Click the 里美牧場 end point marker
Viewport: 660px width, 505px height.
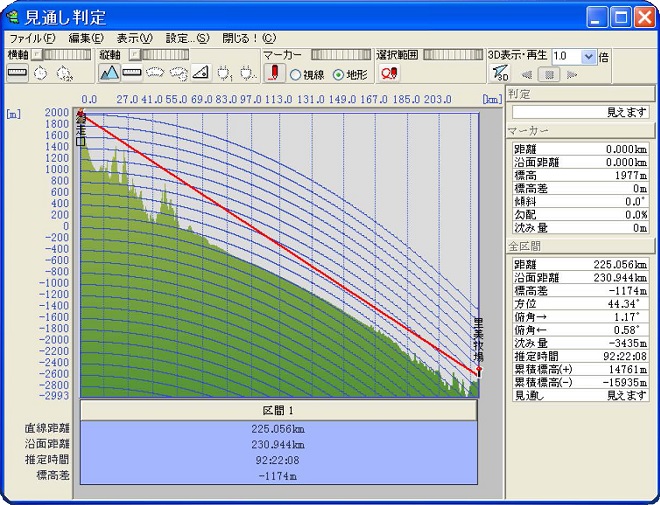(479, 370)
